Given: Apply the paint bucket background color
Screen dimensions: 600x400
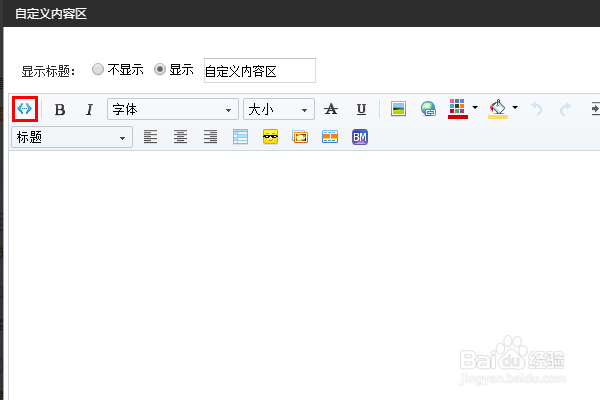Looking at the screenshot, I should tap(498, 109).
